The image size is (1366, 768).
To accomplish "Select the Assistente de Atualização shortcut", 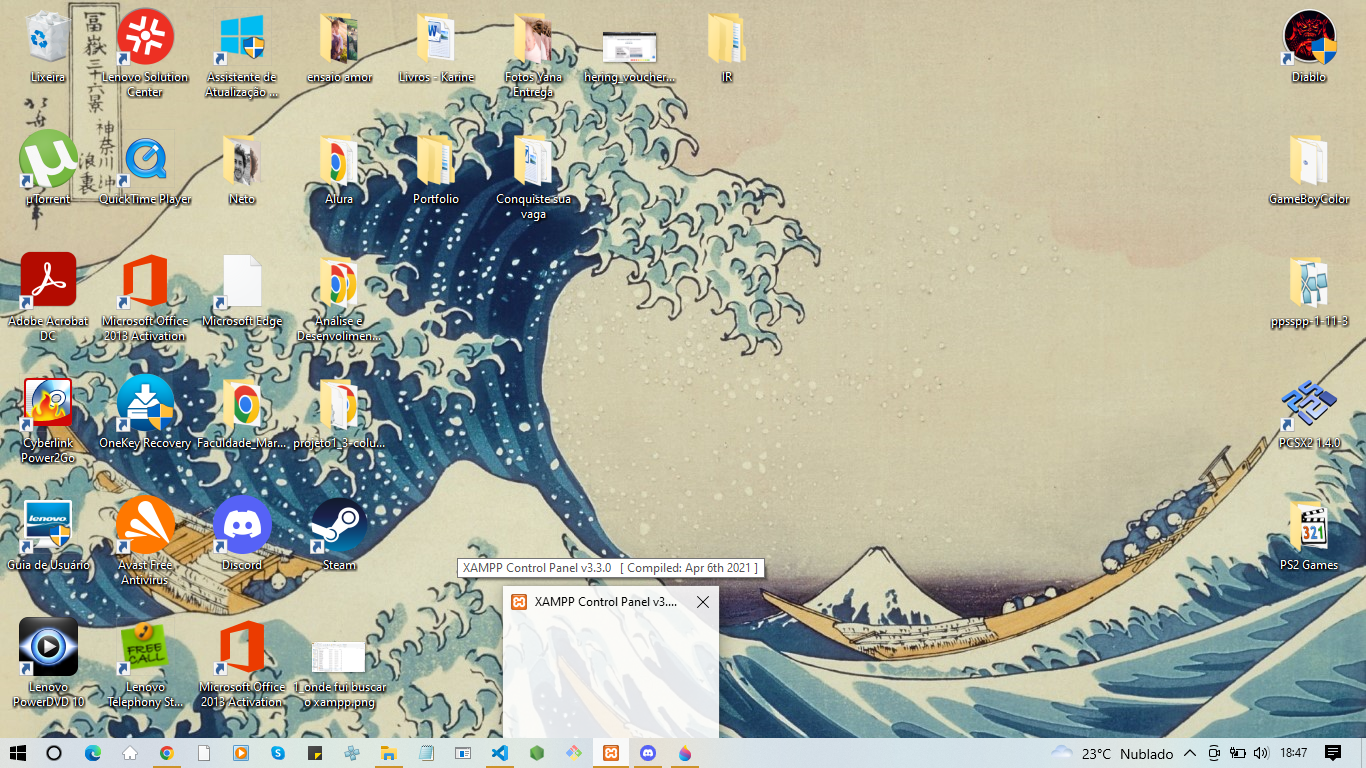I will [242, 55].
